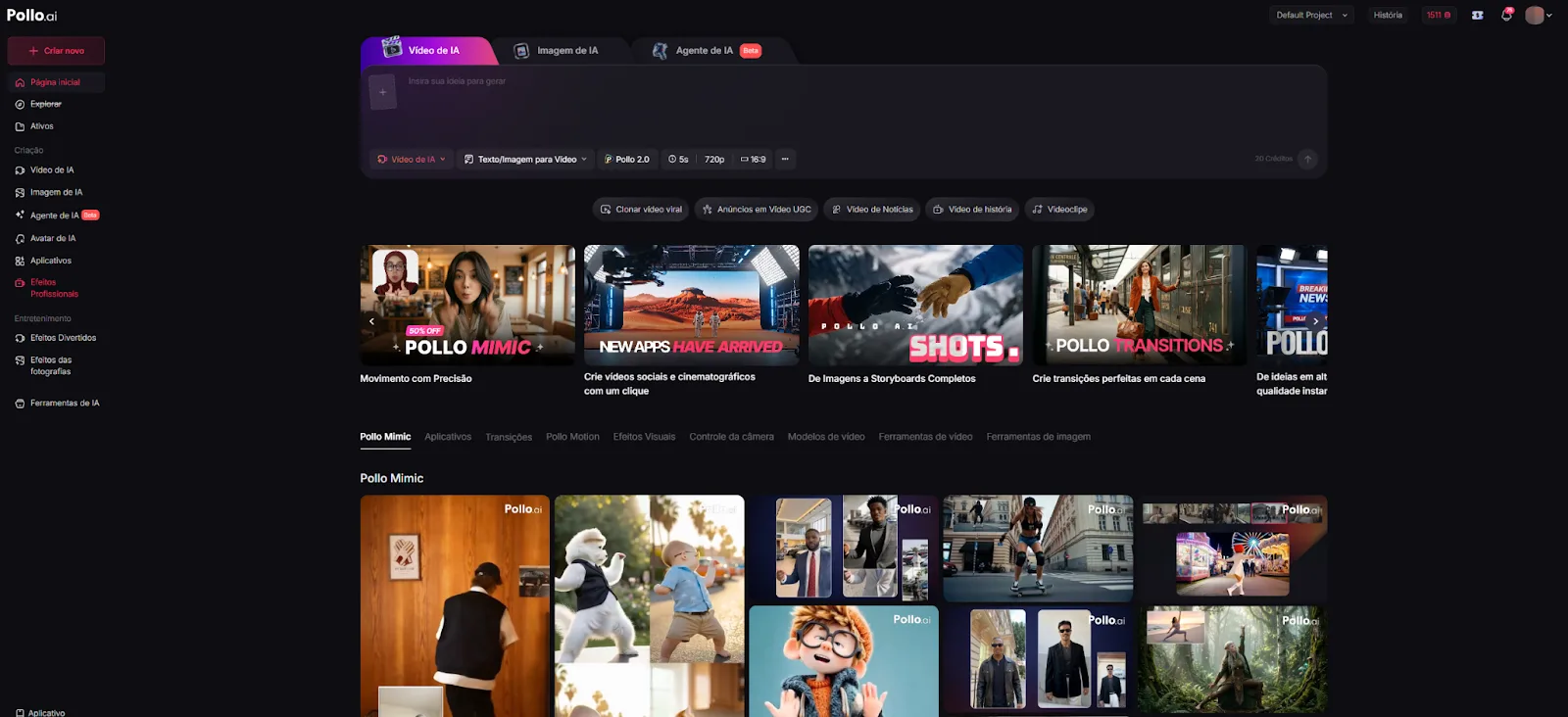This screenshot has width=1568, height=717.
Task: Select the 720p resolution option
Action: pos(714,159)
